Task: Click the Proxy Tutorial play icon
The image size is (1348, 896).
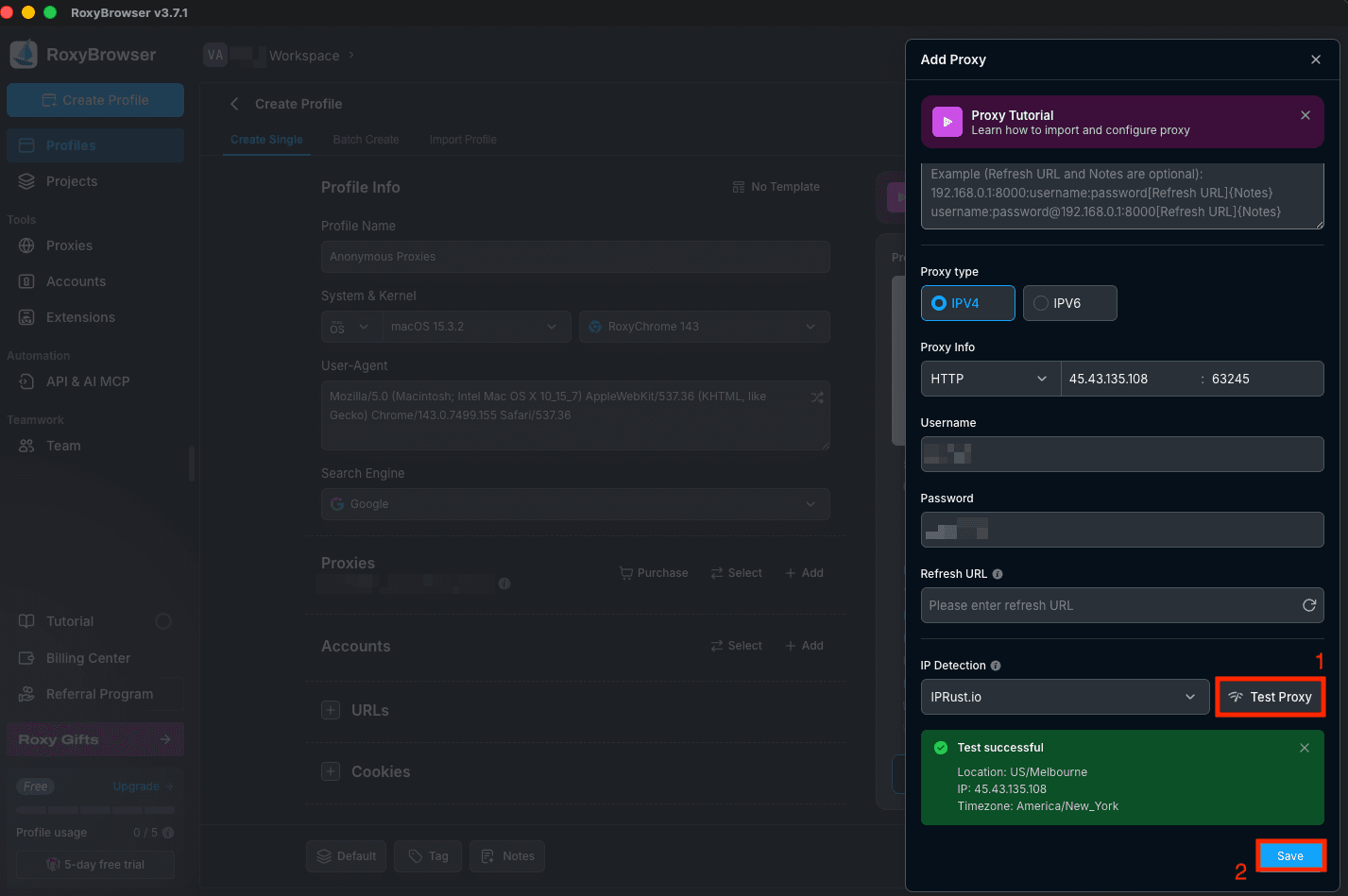Action: [x=947, y=122]
